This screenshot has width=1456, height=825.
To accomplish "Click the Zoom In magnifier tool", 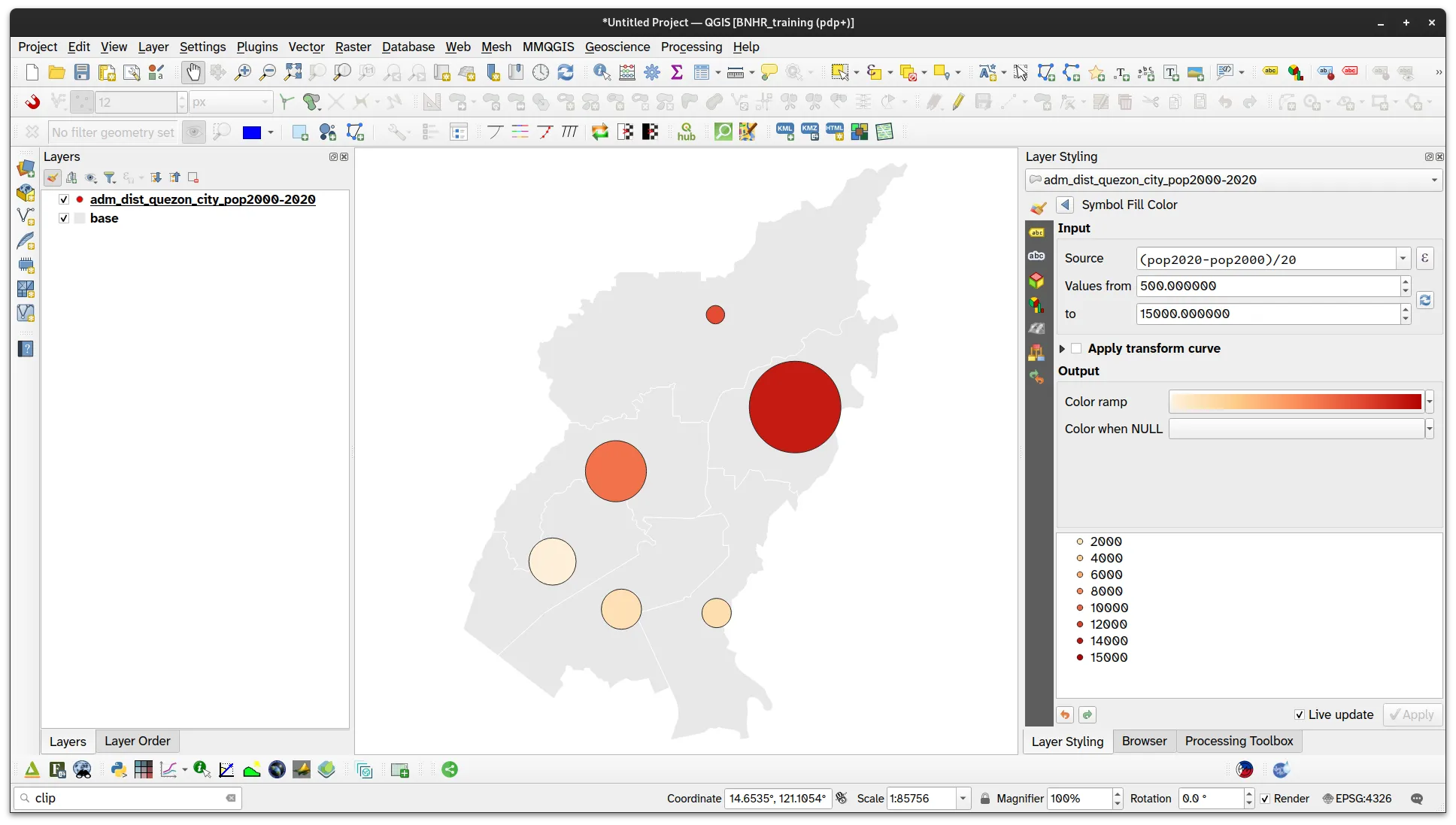I will (x=243, y=72).
